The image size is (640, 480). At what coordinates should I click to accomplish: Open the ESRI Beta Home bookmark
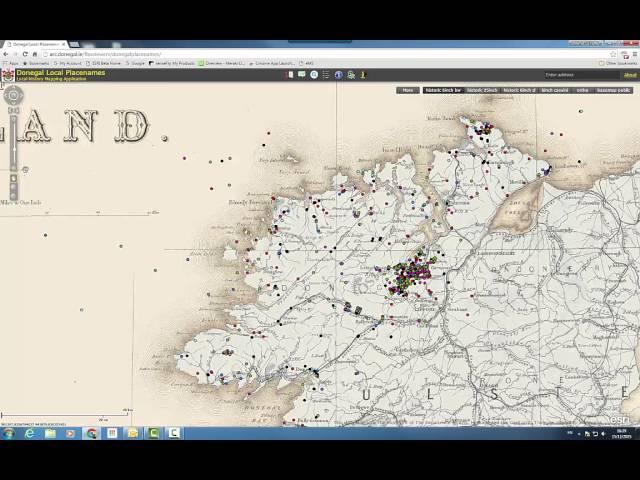pyautogui.click(x=104, y=63)
